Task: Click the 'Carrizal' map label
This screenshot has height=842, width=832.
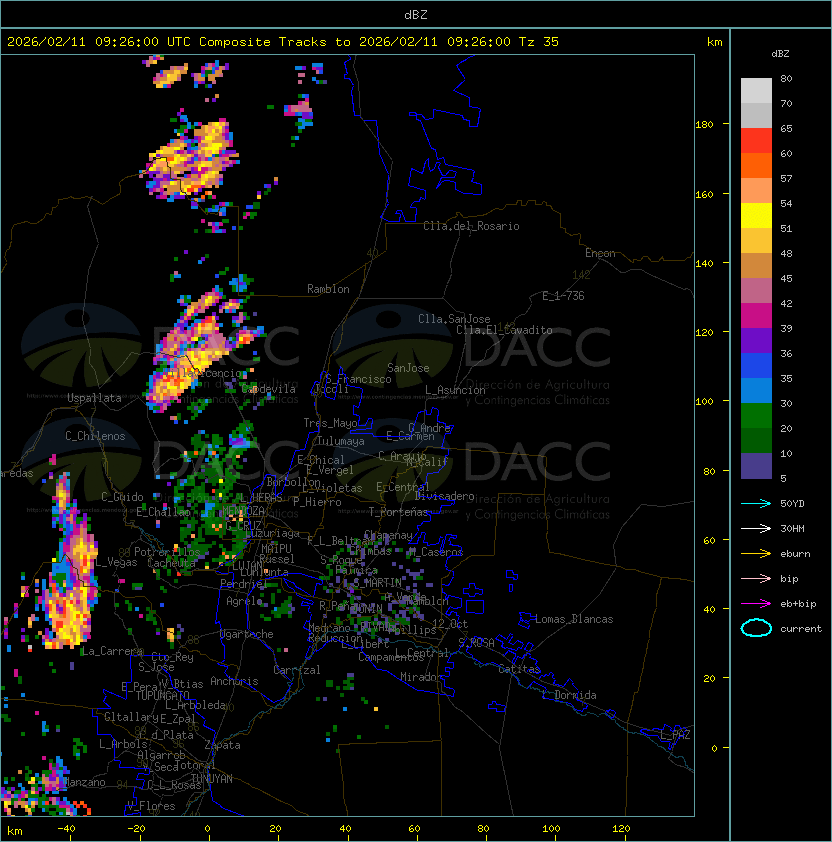Action: pyautogui.click(x=297, y=670)
